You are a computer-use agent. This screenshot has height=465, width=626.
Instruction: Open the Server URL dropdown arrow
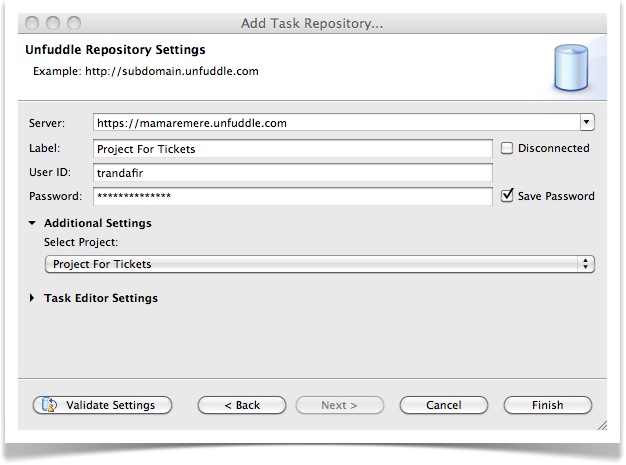pos(587,122)
